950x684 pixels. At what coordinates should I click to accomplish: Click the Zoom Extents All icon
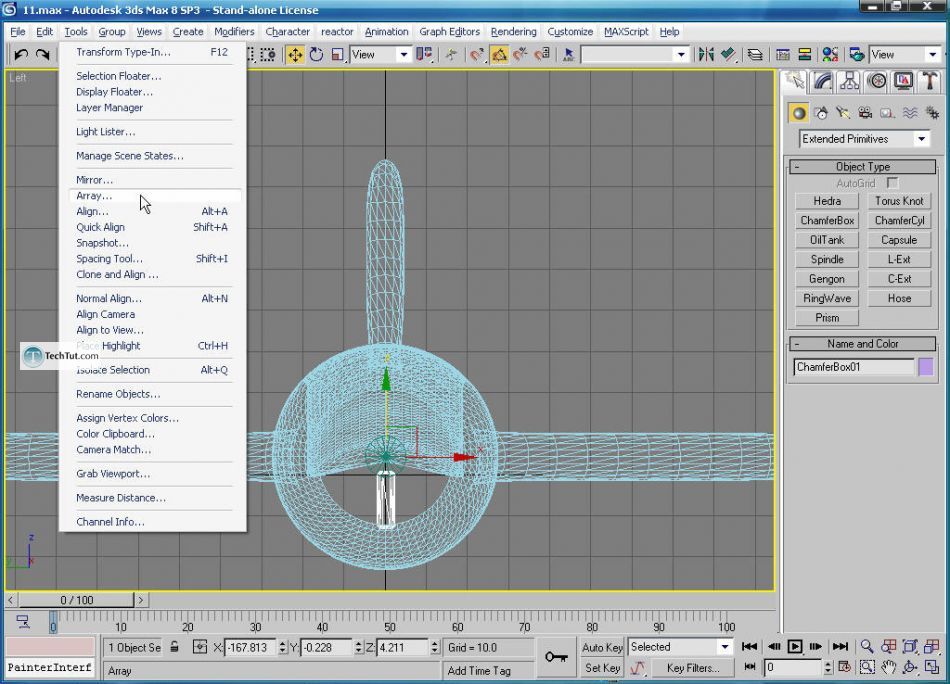[x=932, y=646]
